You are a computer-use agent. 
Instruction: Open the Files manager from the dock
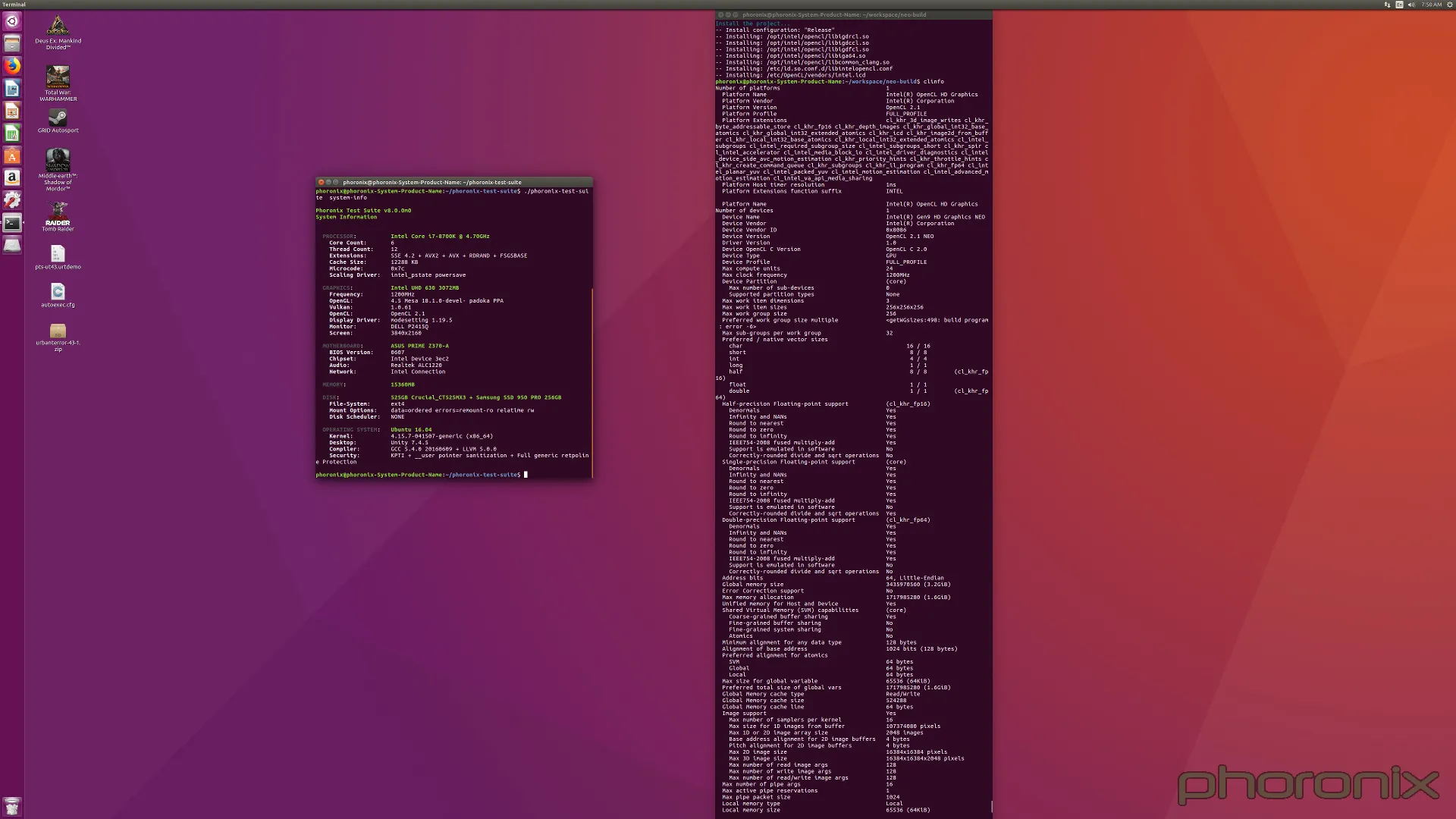[x=12, y=44]
